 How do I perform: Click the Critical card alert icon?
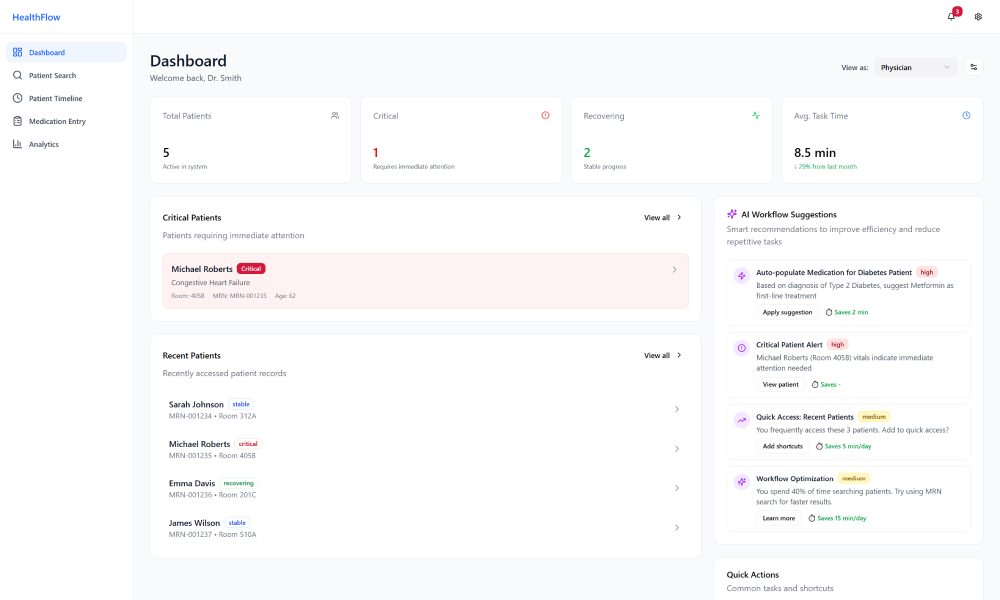point(545,115)
